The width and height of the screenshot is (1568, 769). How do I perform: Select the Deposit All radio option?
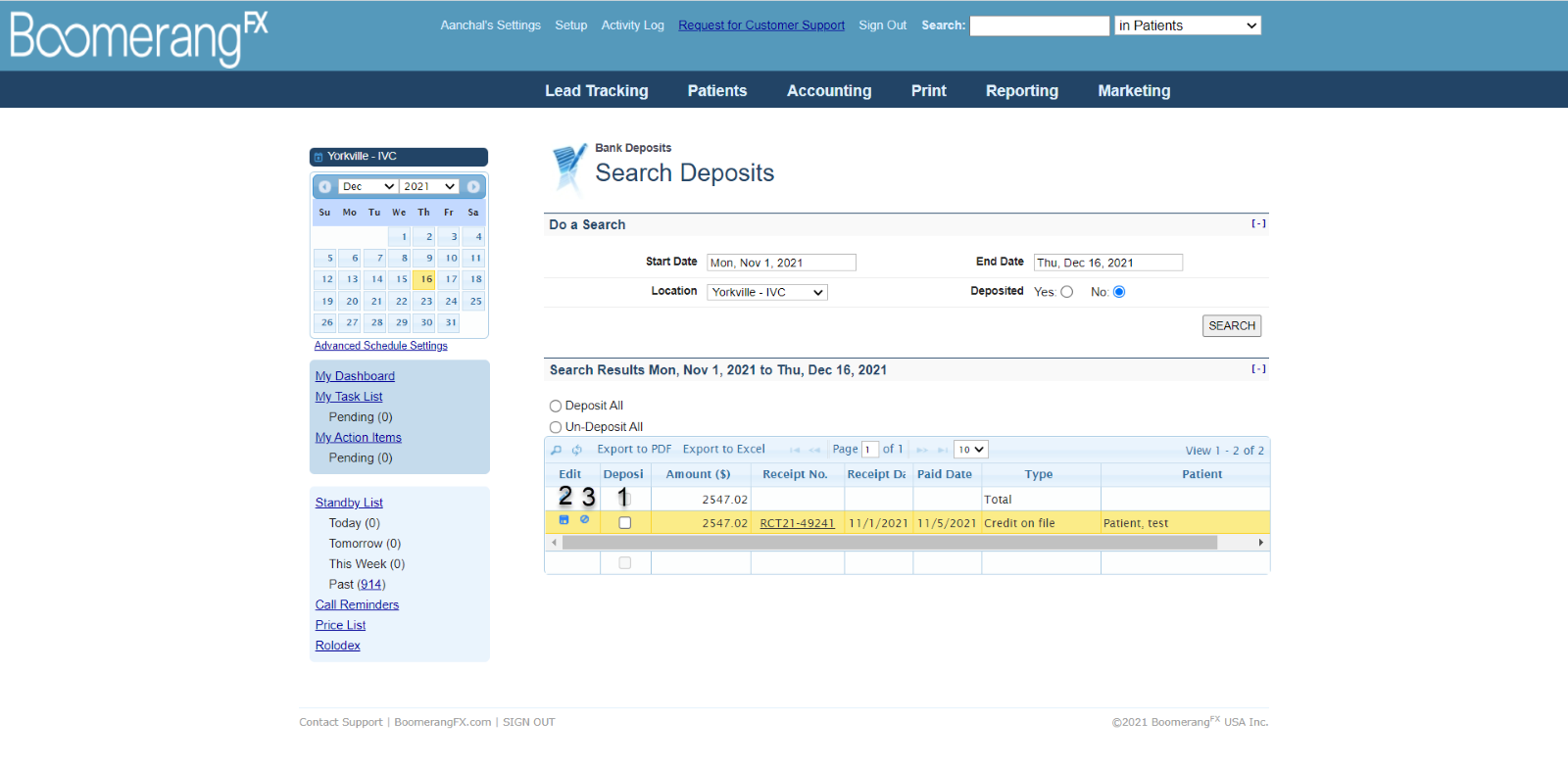pyautogui.click(x=556, y=406)
